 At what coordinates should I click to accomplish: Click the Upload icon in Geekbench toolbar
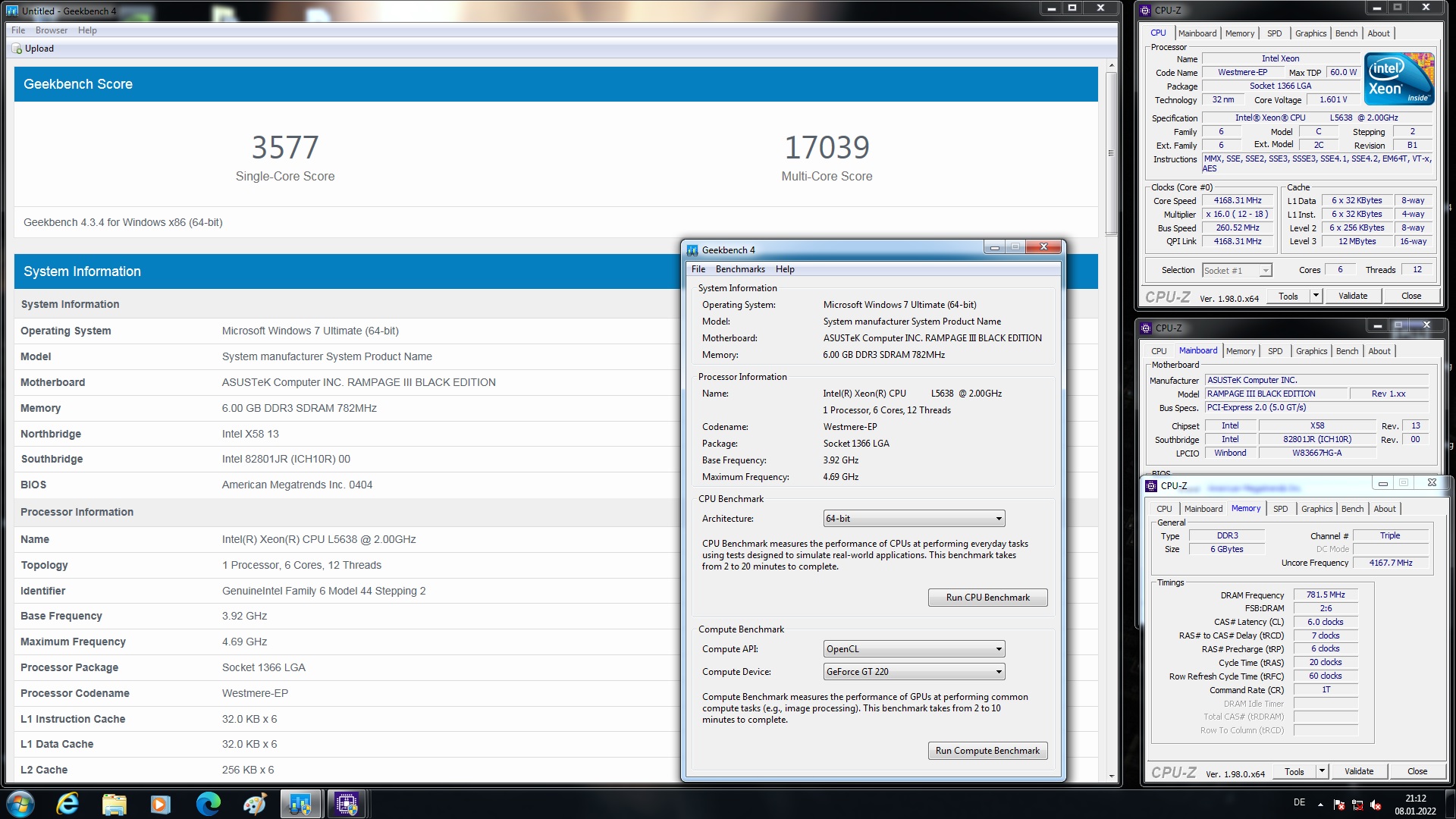click(17, 49)
